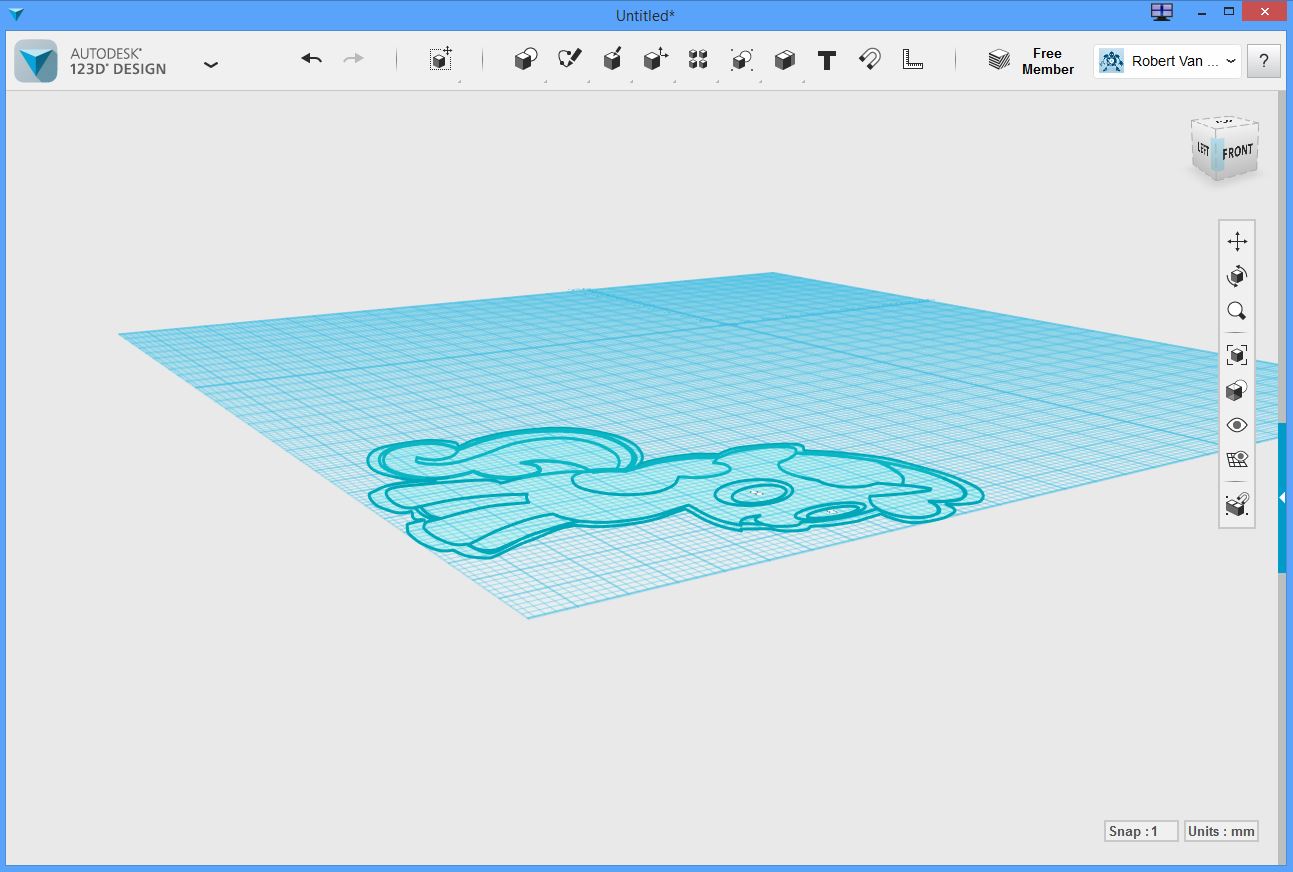Click the Free Member button
1293x872 pixels.
(x=1047, y=61)
